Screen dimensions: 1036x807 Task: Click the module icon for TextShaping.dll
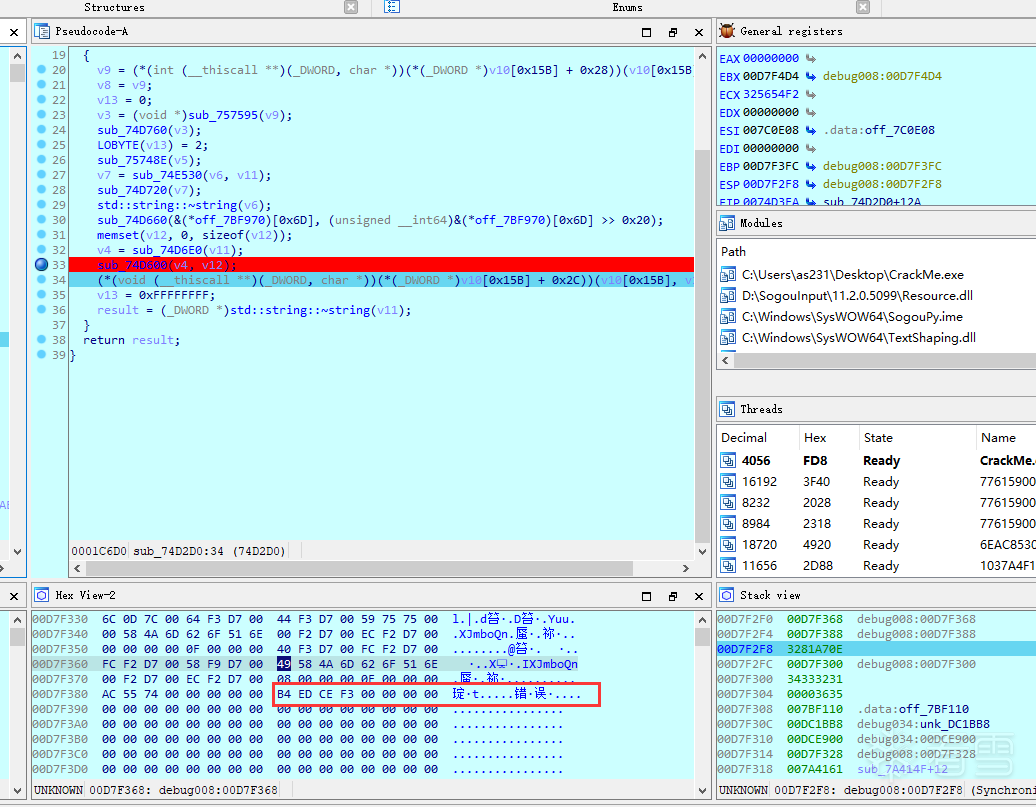click(728, 338)
